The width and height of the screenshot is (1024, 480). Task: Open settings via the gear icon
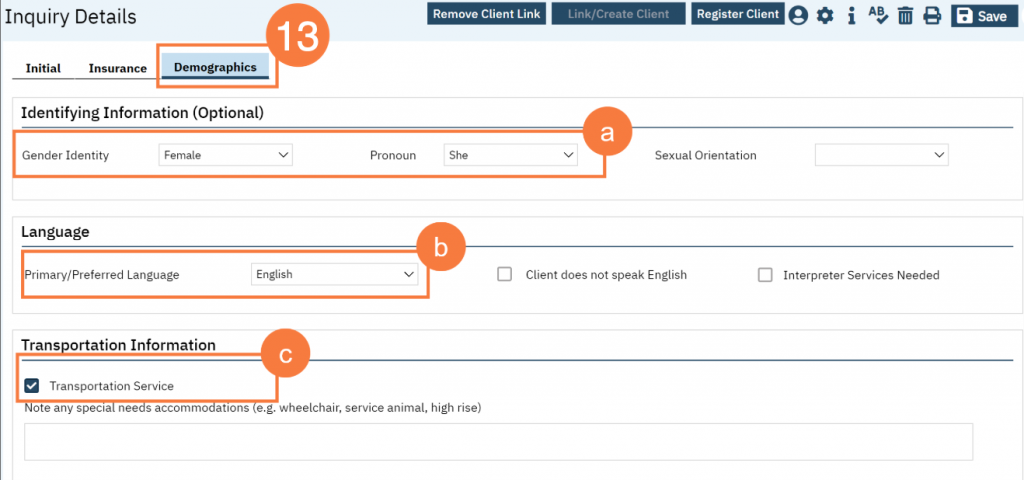825,15
